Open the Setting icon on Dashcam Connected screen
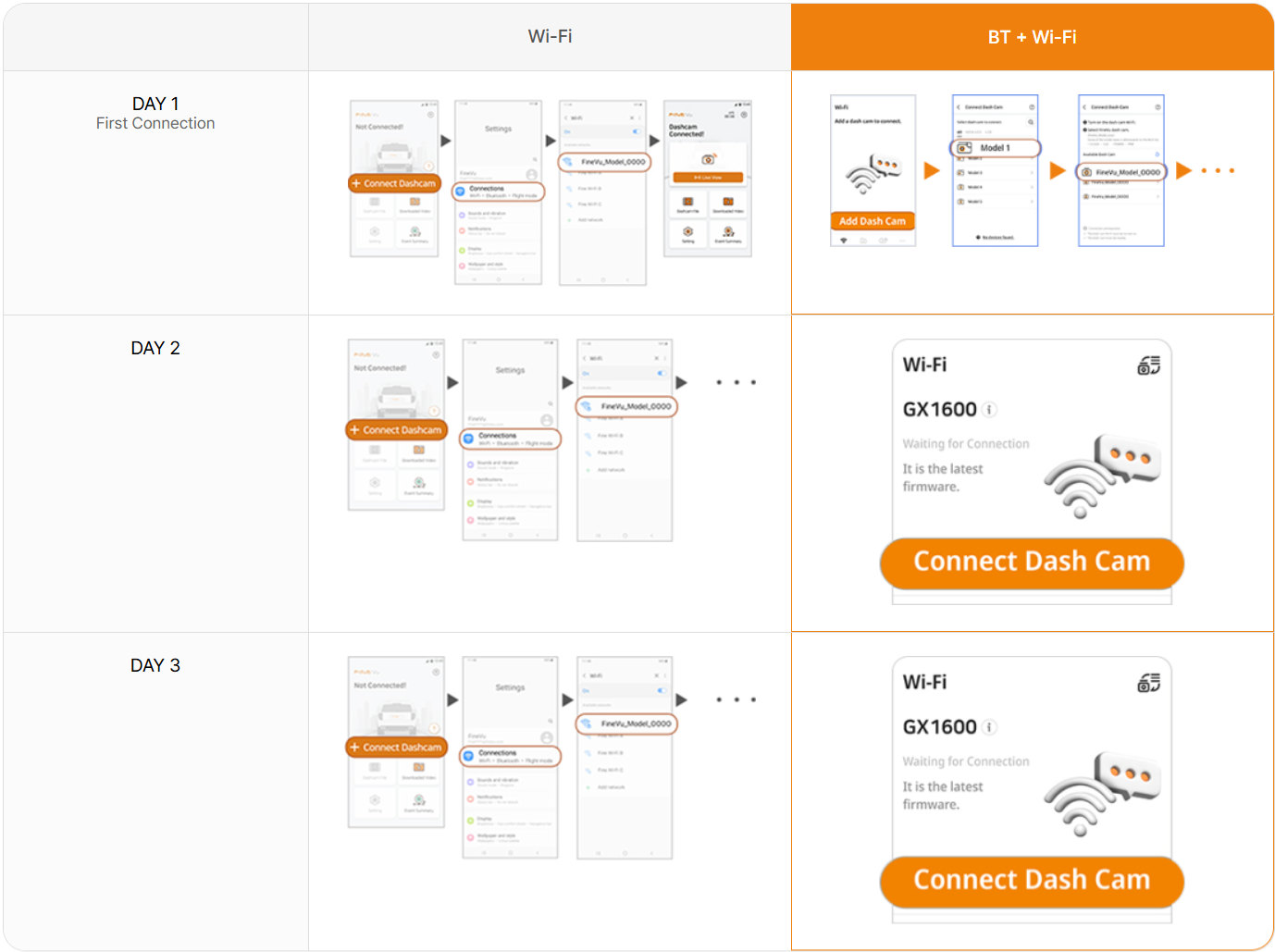1275x952 pixels. pos(687,233)
